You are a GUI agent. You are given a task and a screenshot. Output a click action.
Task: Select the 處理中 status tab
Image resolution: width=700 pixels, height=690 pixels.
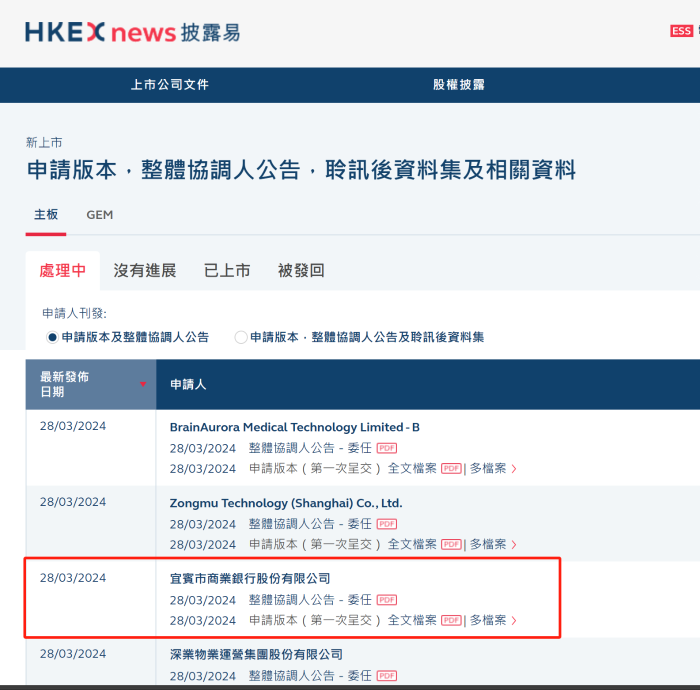tap(62, 270)
